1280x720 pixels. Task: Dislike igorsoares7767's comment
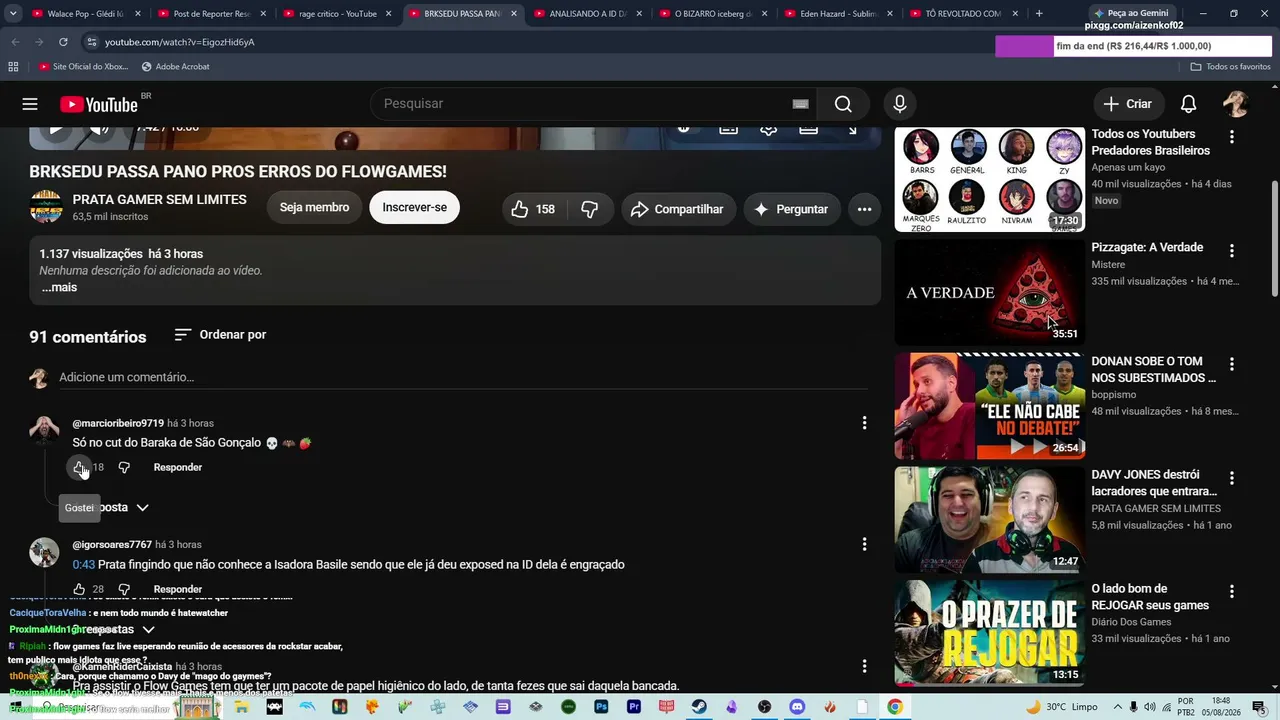click(x=124, y=589)
